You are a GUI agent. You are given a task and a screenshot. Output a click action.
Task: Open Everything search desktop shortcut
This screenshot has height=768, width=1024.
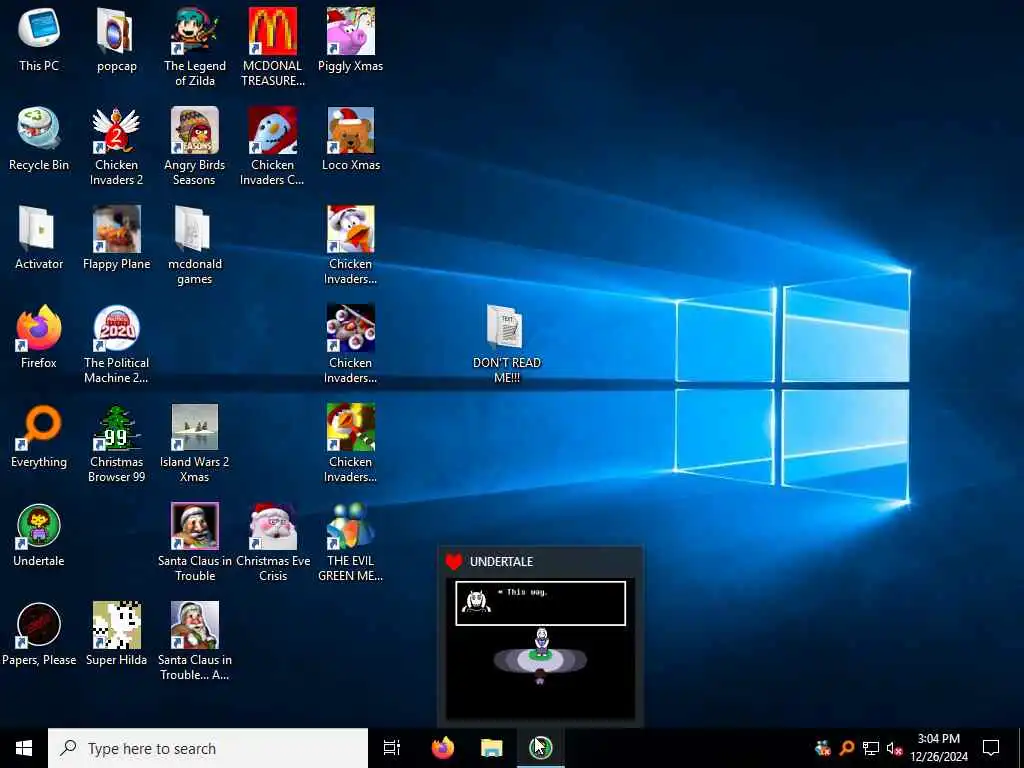(39, 437)
